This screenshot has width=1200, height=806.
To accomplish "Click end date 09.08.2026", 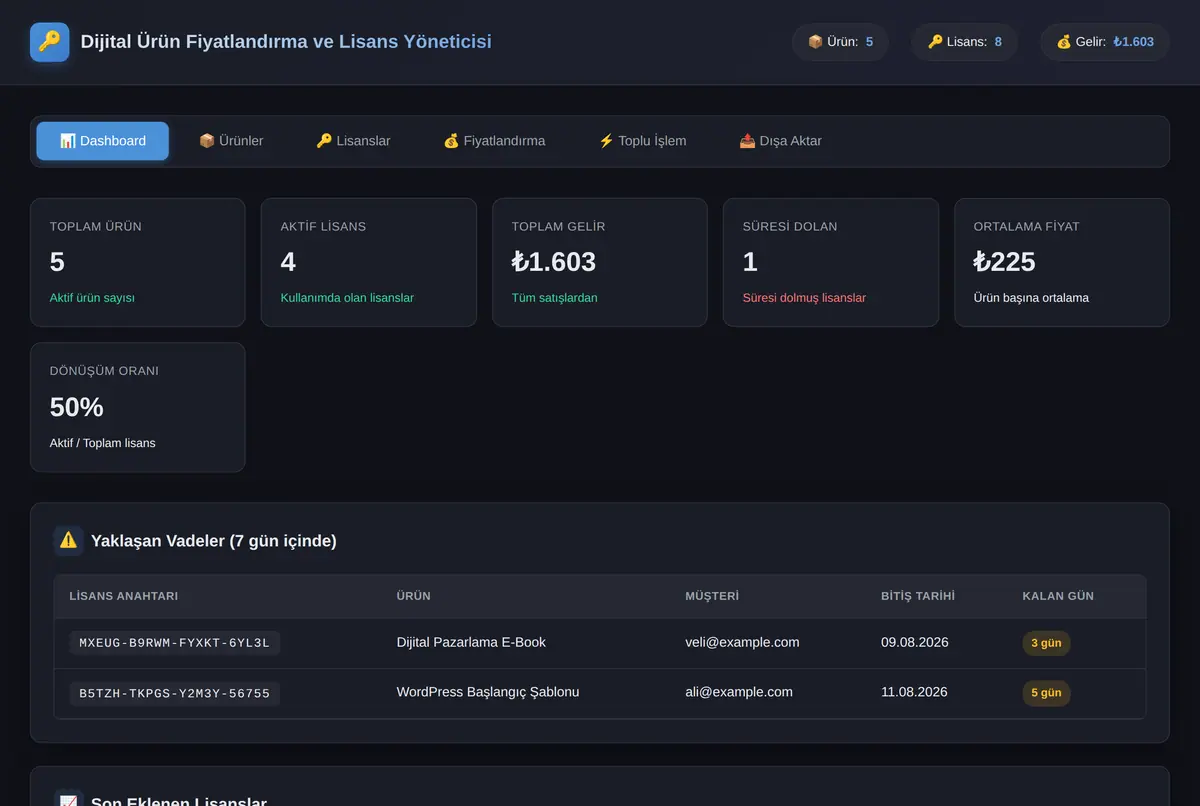I will 915,642.
